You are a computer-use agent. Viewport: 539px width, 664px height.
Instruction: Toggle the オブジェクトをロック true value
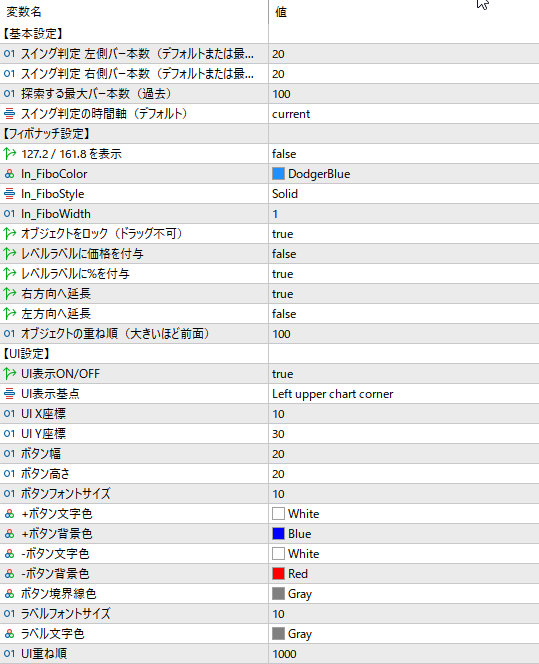404,234
